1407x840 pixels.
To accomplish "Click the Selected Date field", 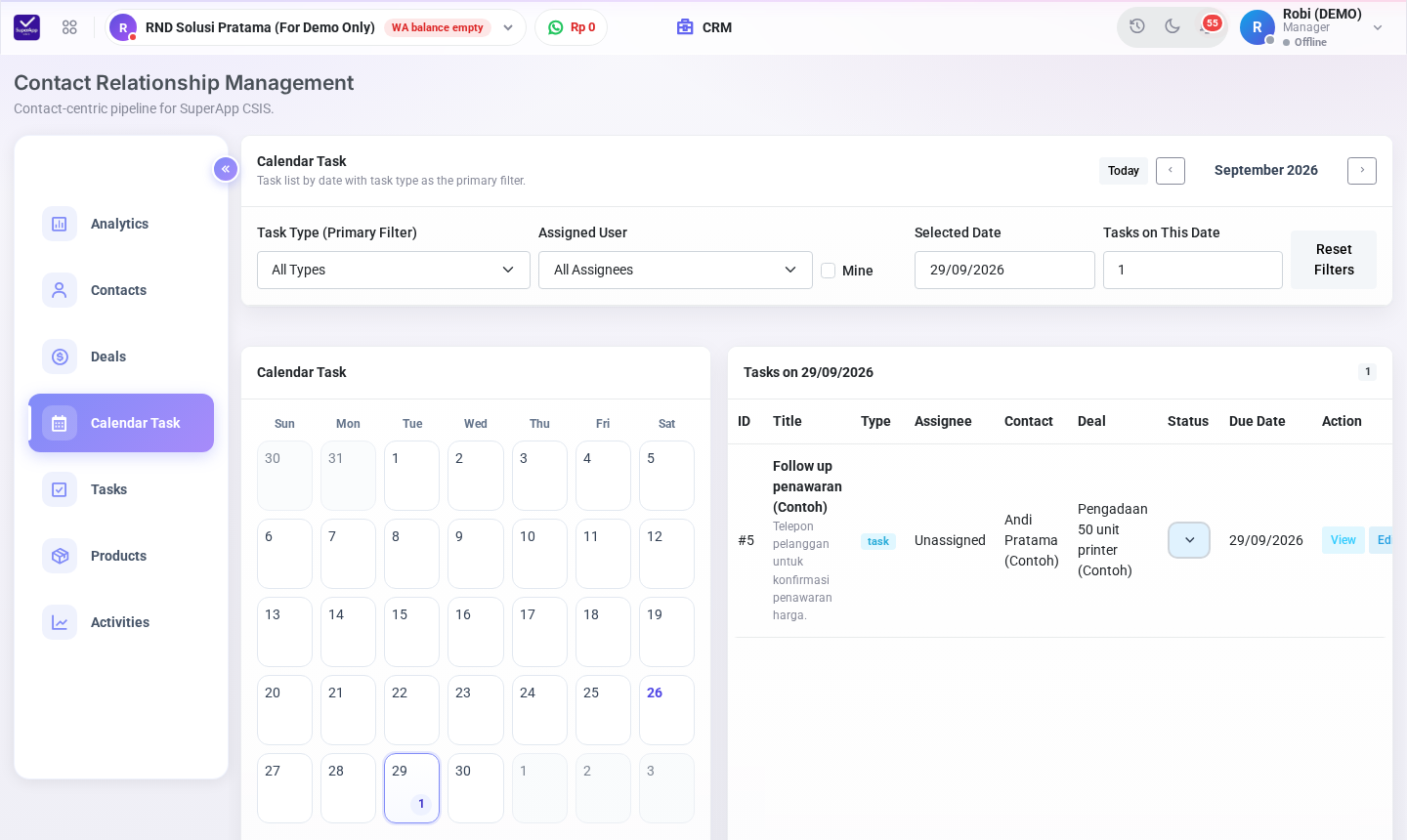I will coord(1004,270).
